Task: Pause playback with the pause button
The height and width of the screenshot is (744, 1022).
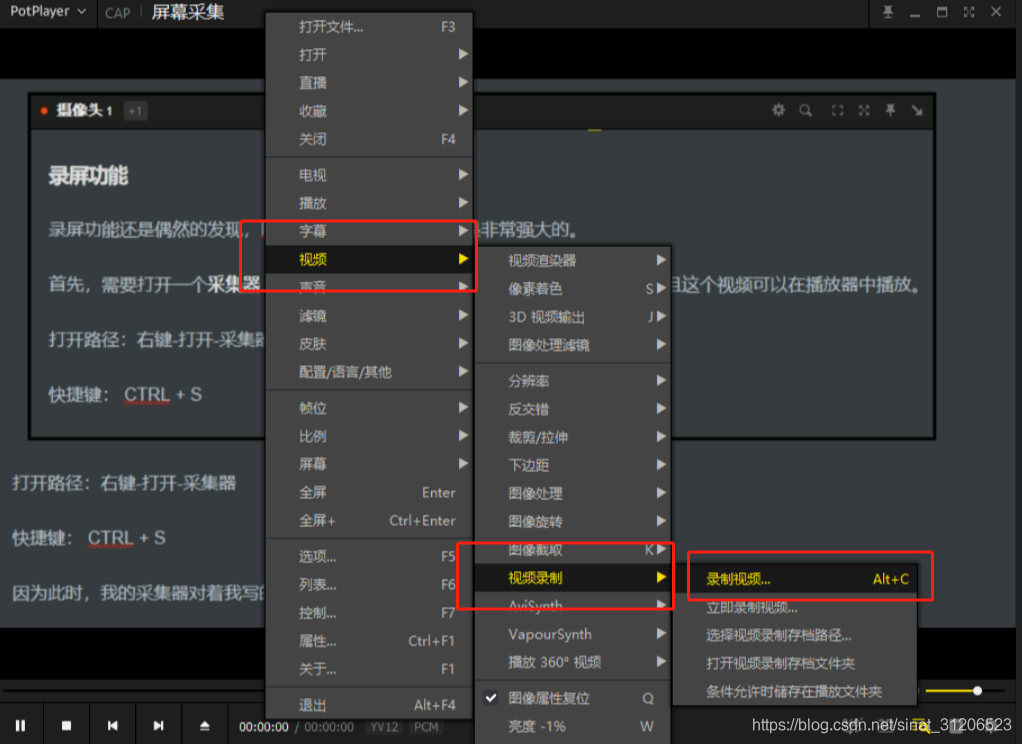Action: [x=20, y=725]
